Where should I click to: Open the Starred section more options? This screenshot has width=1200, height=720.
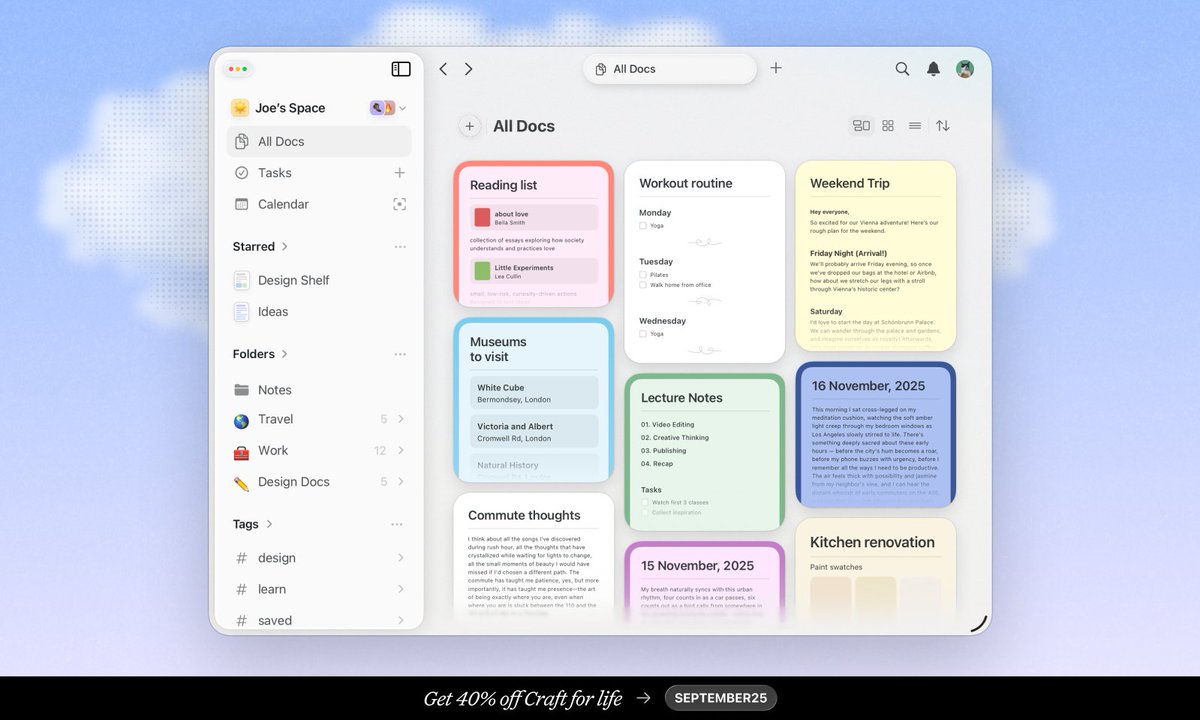point(400,247)
